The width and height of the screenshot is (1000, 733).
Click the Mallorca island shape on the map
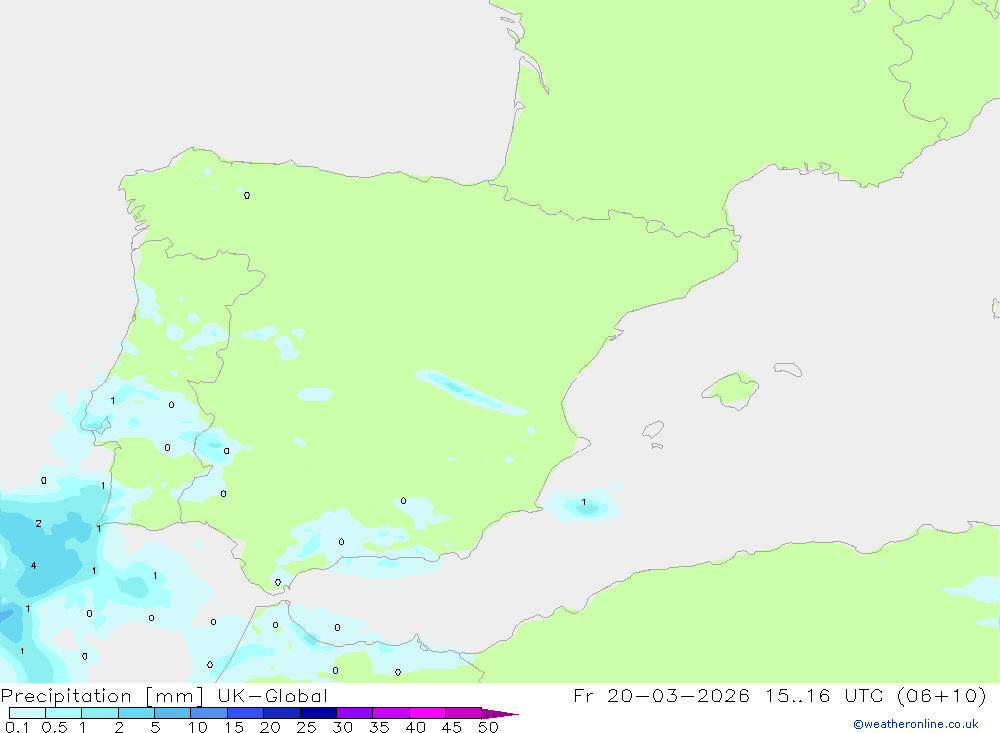730,389
